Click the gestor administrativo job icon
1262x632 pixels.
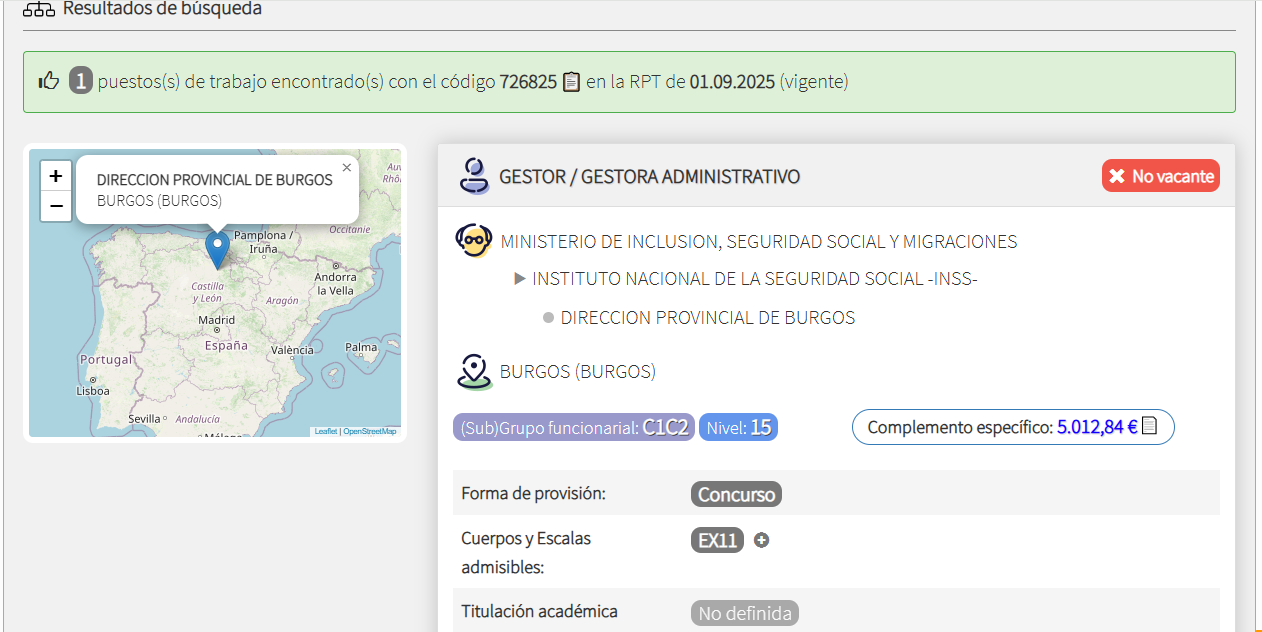474,176
